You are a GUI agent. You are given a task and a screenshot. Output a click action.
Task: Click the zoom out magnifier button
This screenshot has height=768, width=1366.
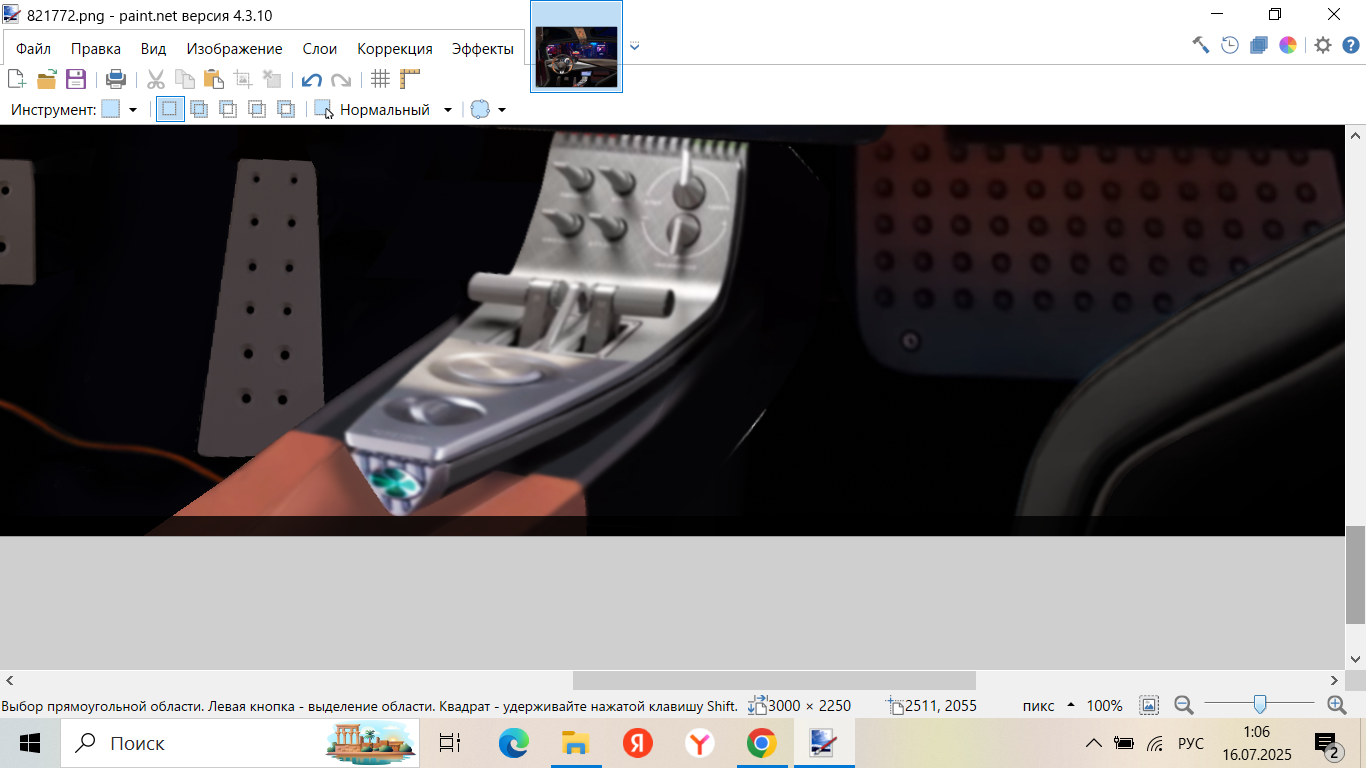click(1183, 705)
